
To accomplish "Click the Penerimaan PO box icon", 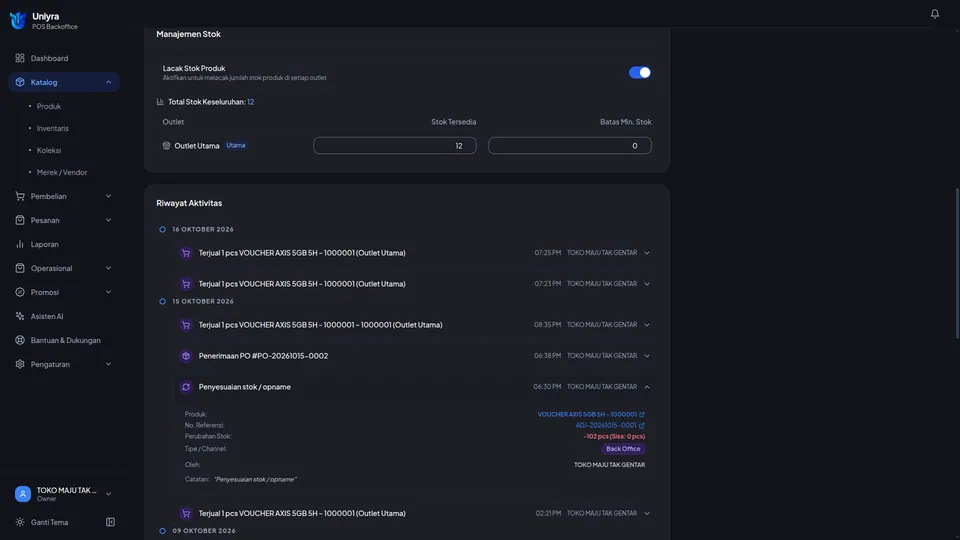I will [x=186, y=356].
